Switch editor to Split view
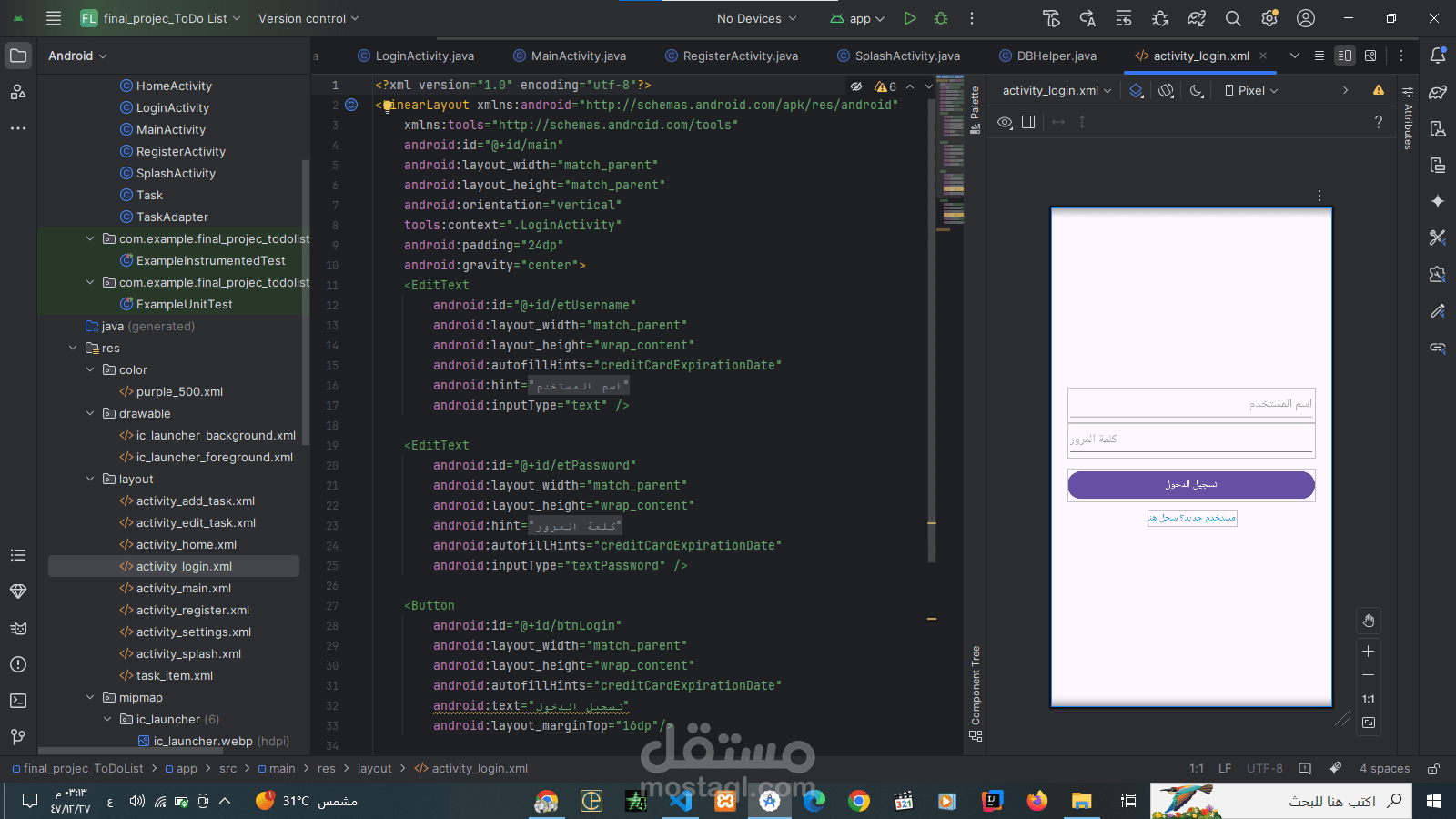The image size is (1456, 819). click(1345, 56)
